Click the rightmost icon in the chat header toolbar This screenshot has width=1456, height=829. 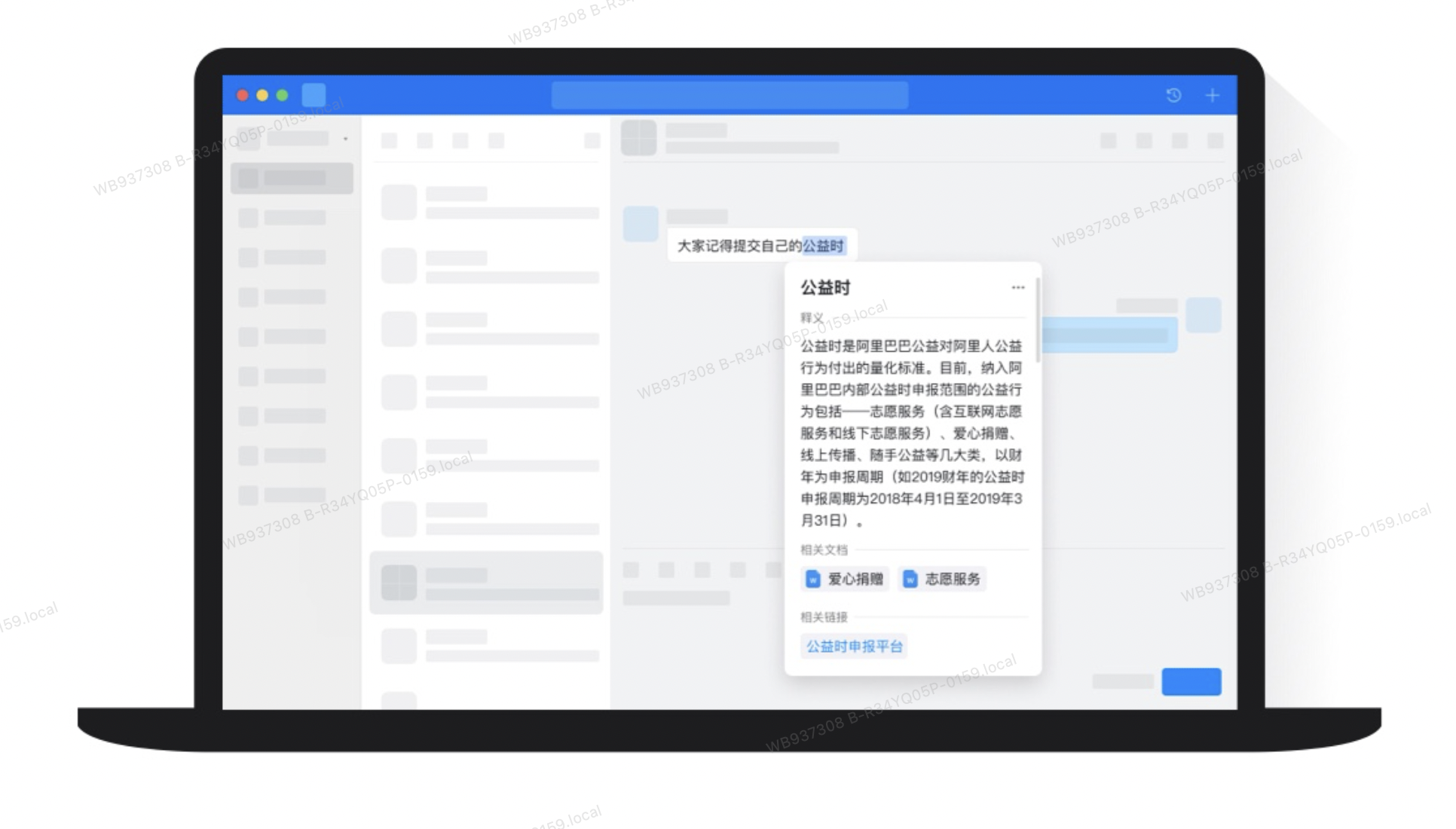[x=1216, y=139]
